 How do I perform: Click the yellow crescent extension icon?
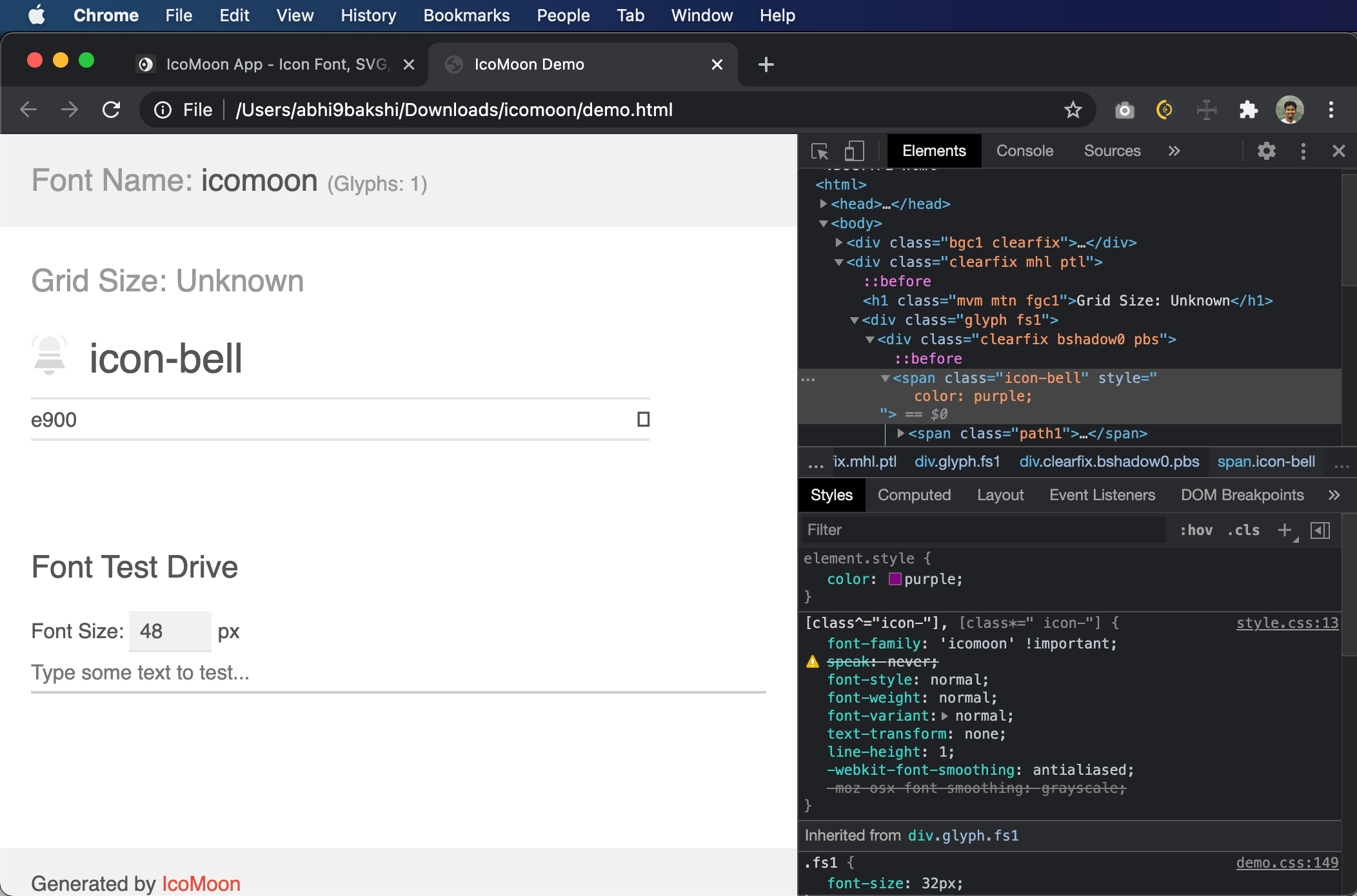point(1165,110)
